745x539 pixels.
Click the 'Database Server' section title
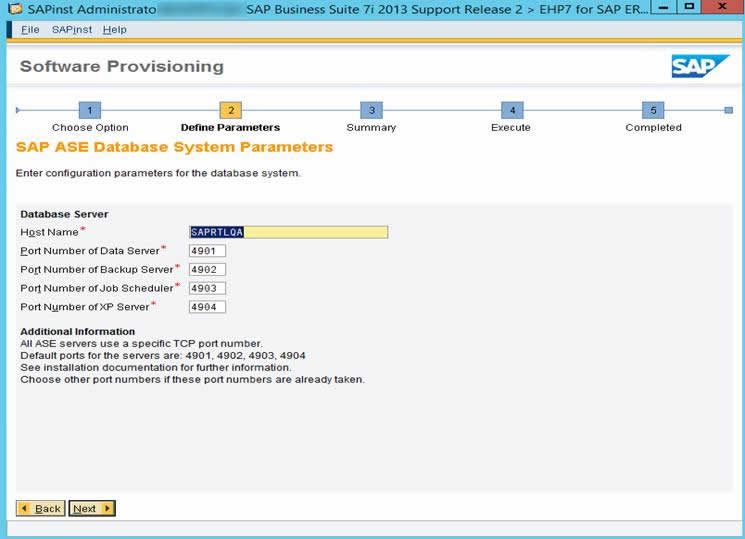click(64, 214)
